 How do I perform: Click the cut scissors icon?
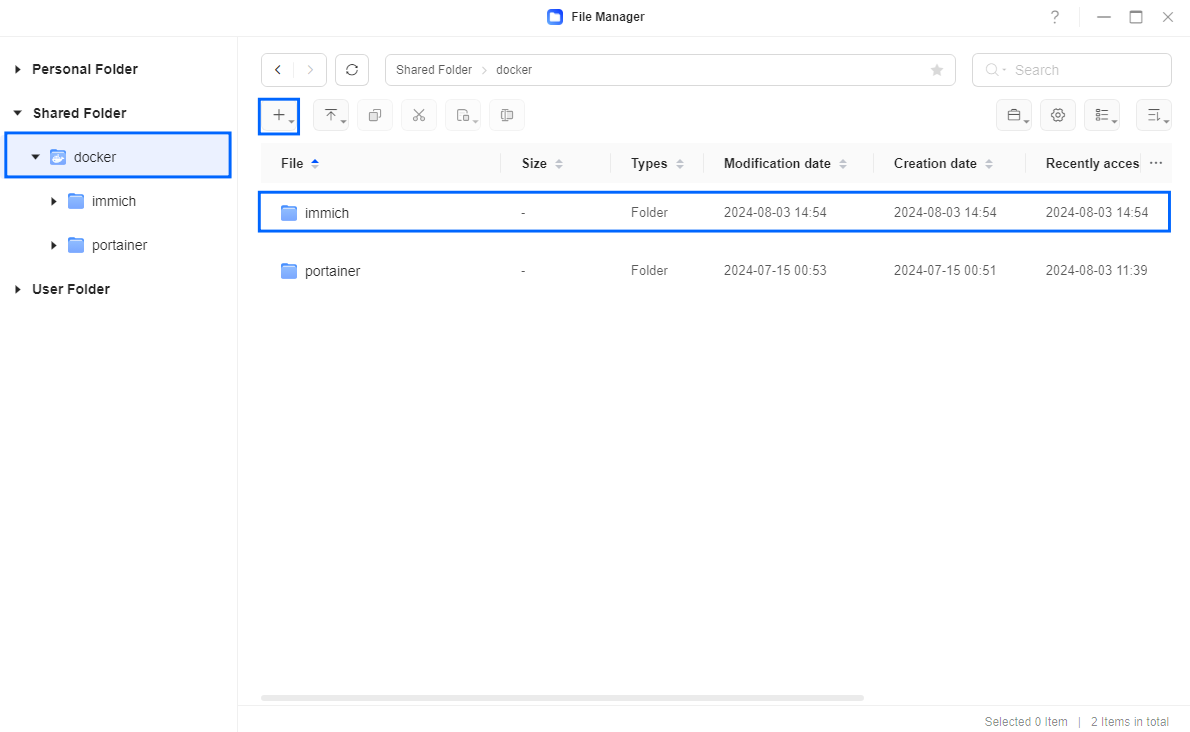(x=419, y=116)
